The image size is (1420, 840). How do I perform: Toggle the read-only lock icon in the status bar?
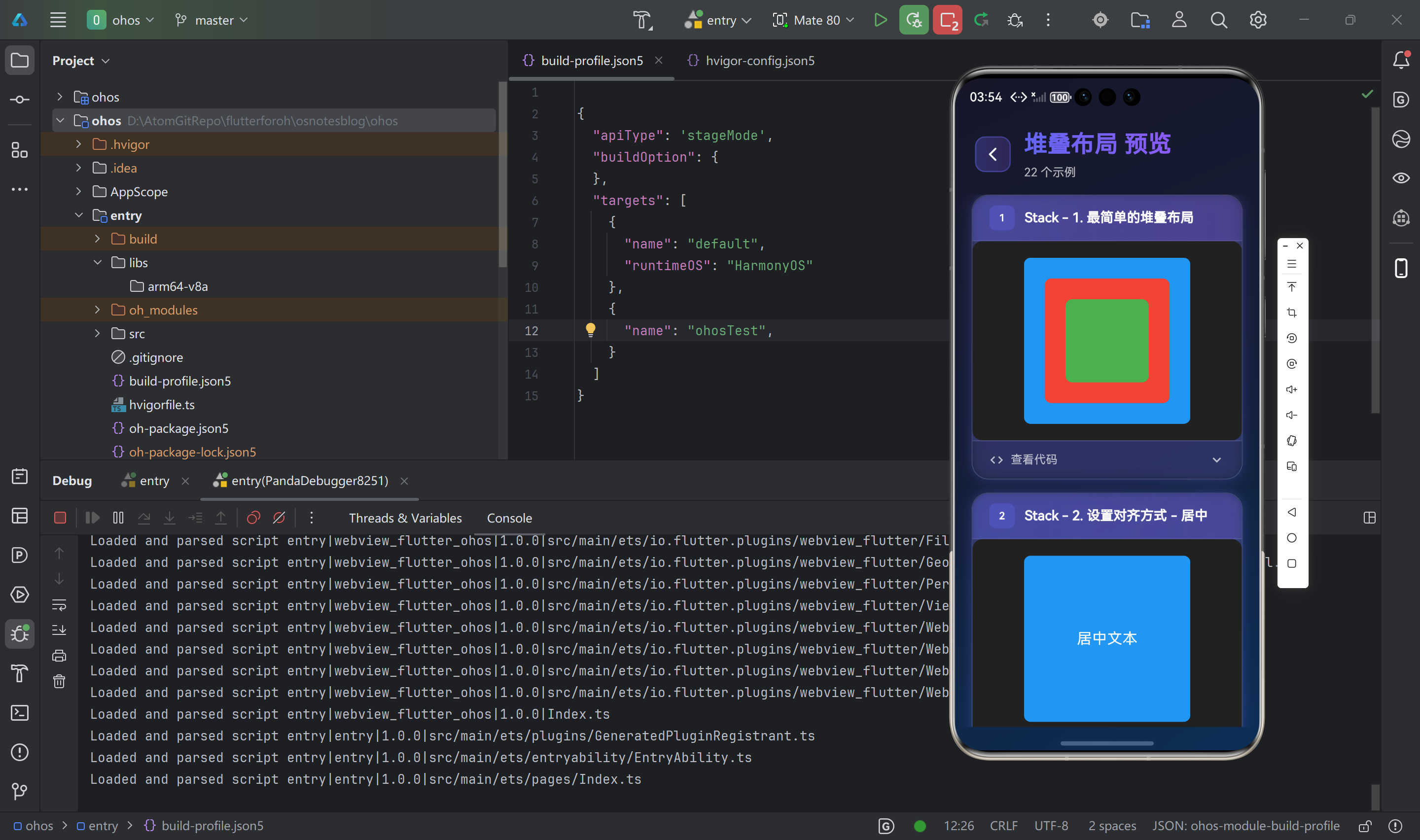point(1365,826)
